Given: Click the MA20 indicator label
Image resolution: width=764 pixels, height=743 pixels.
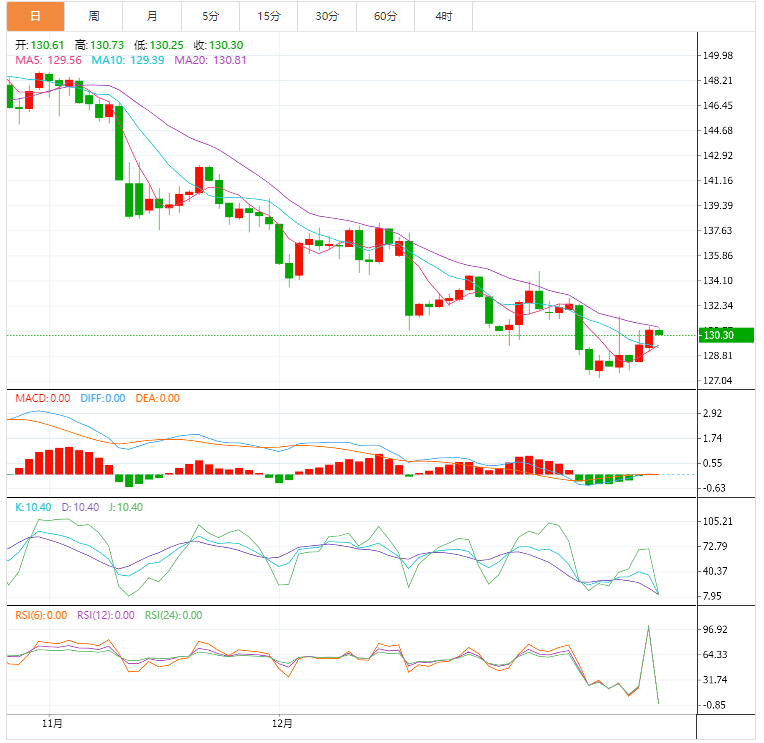Looking at the screenshot, I should coord(210,60).
